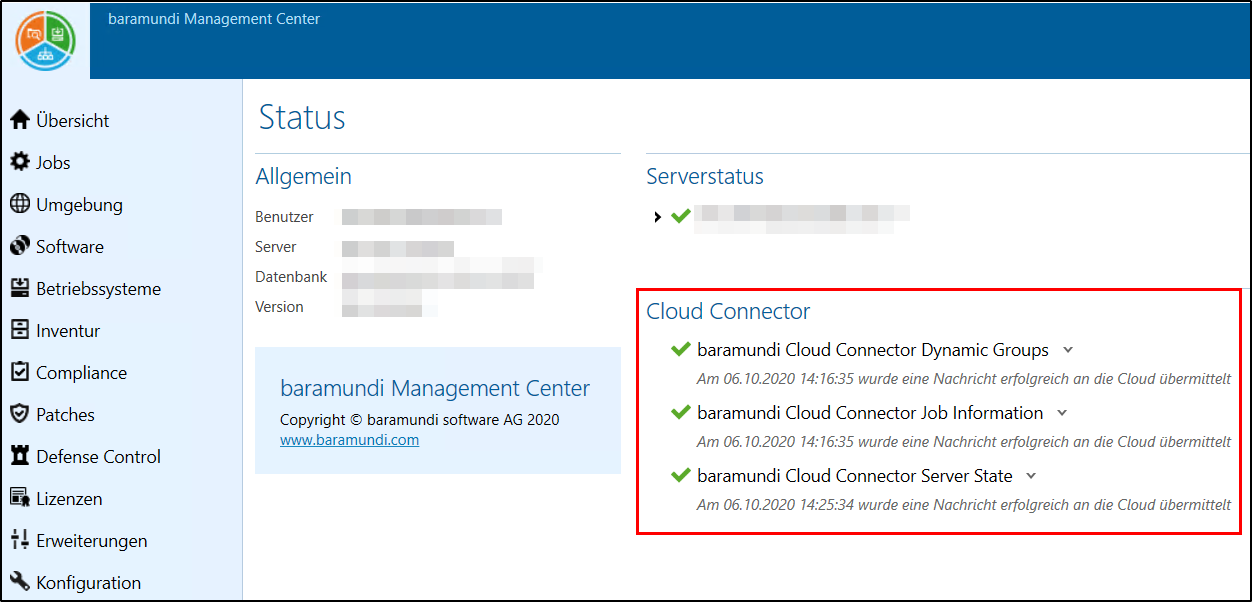Image resolution: width=1252 pixels, height=602 pixels.
Task: Click the Patches shield icon
Action: pos(20,414)
